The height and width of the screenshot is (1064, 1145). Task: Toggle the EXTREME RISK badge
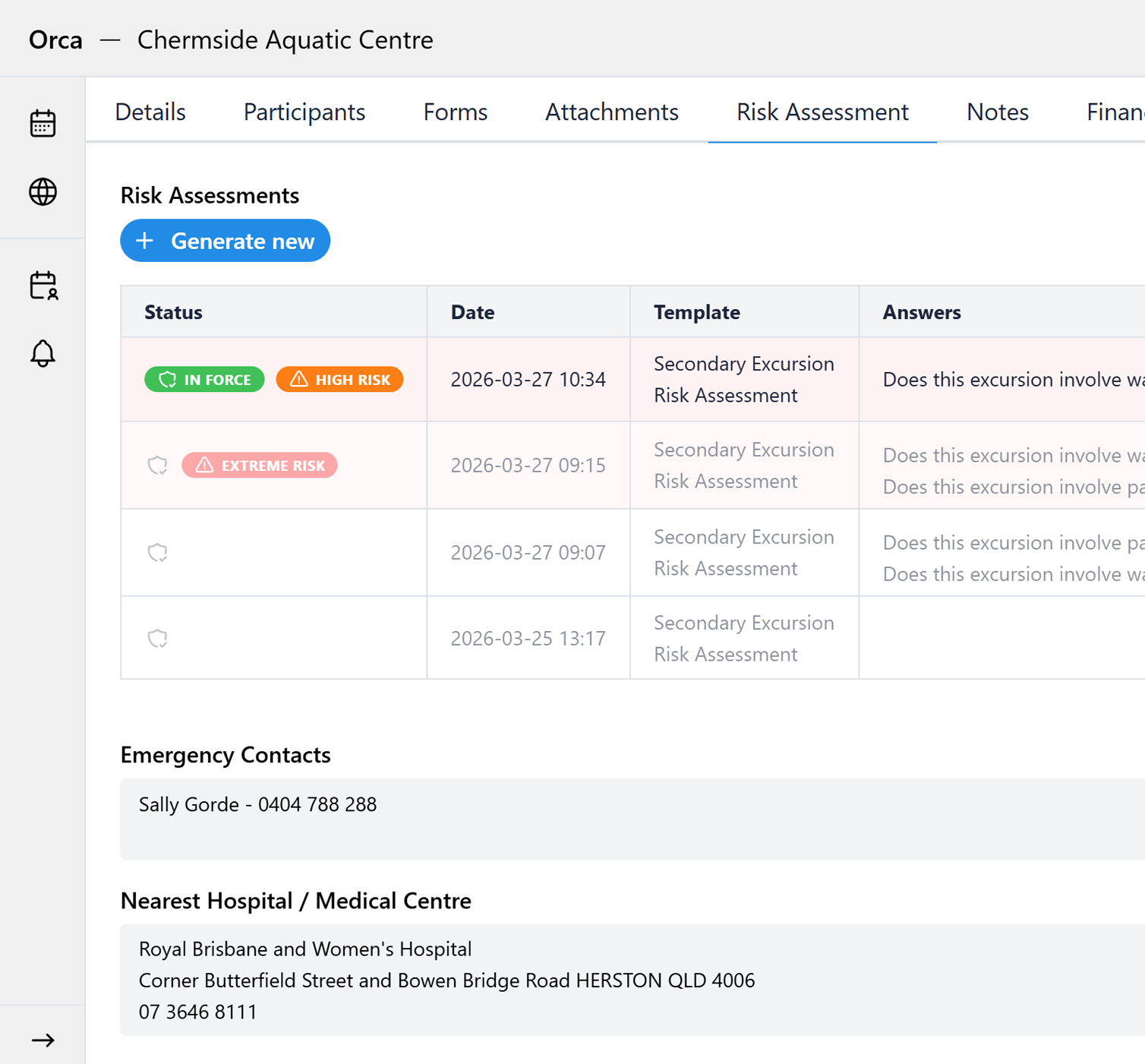pos(259,465)
